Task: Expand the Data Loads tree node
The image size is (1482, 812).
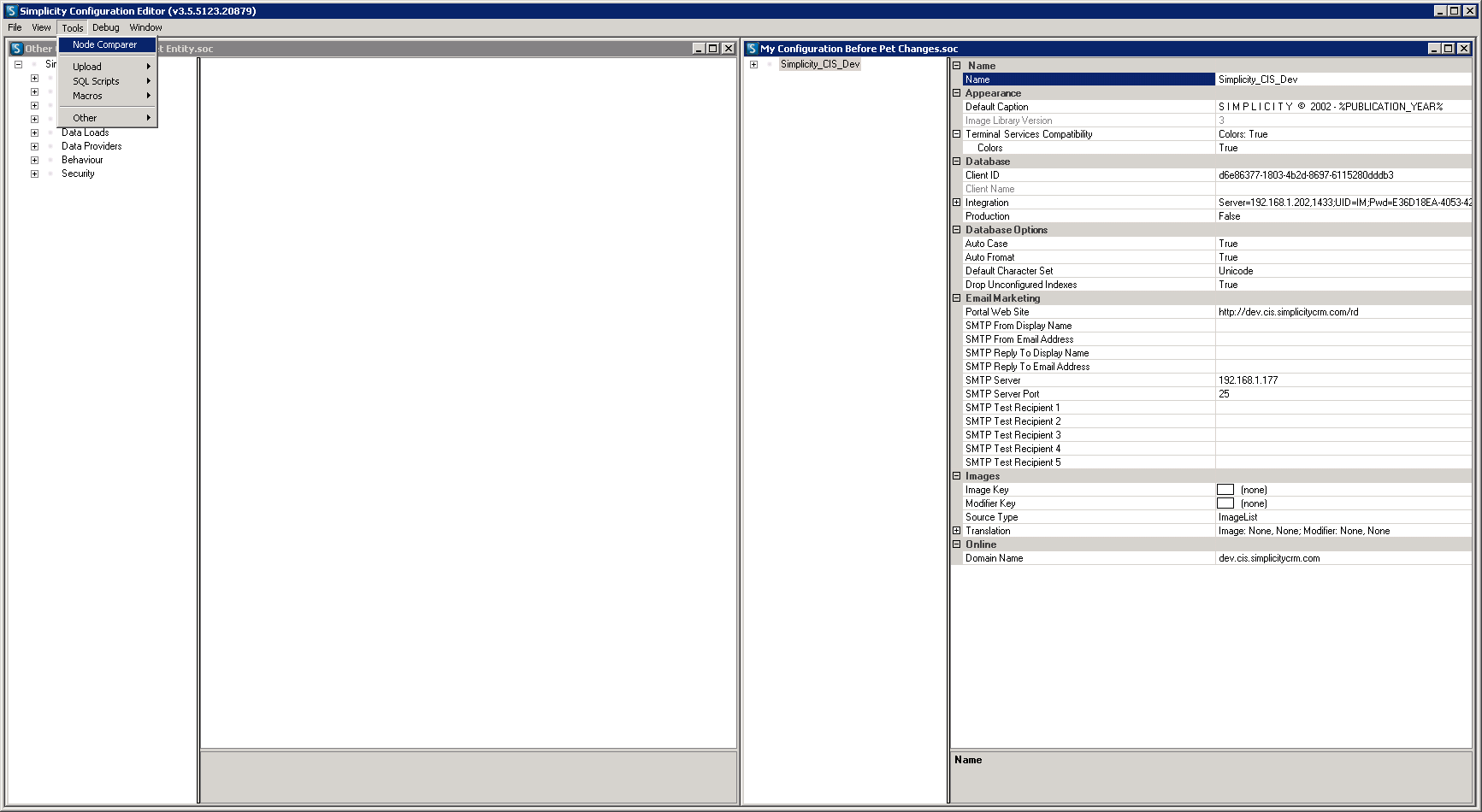Action: pos(34,132)
